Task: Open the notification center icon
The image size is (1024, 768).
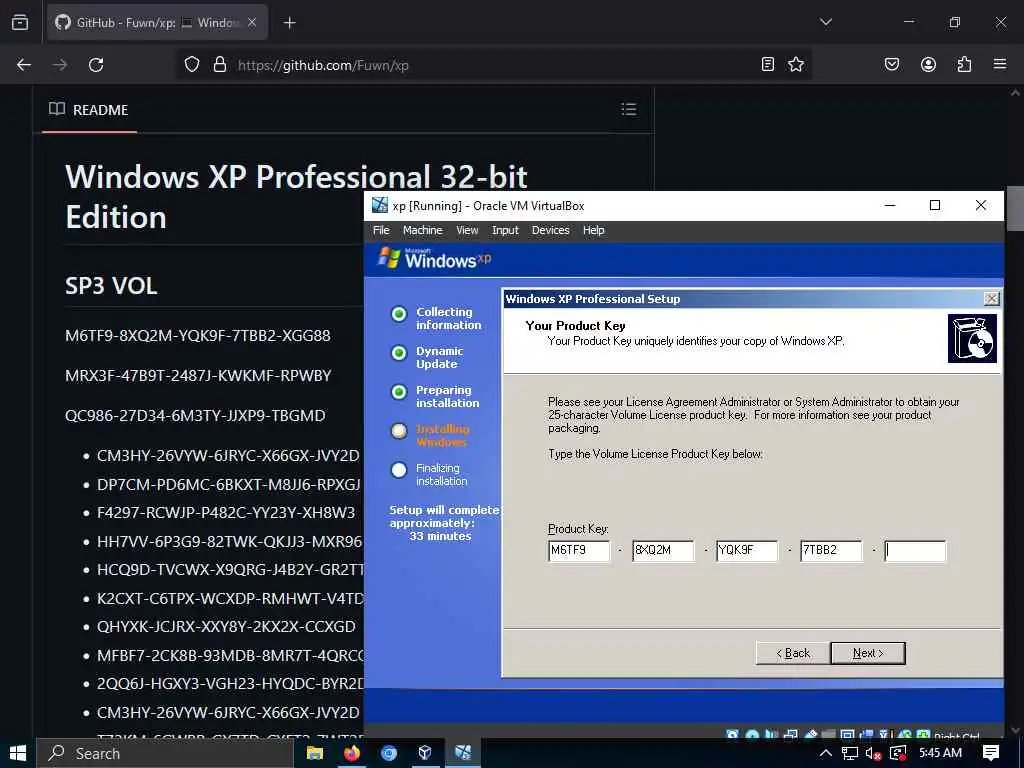Action: [x=991, y=753]
